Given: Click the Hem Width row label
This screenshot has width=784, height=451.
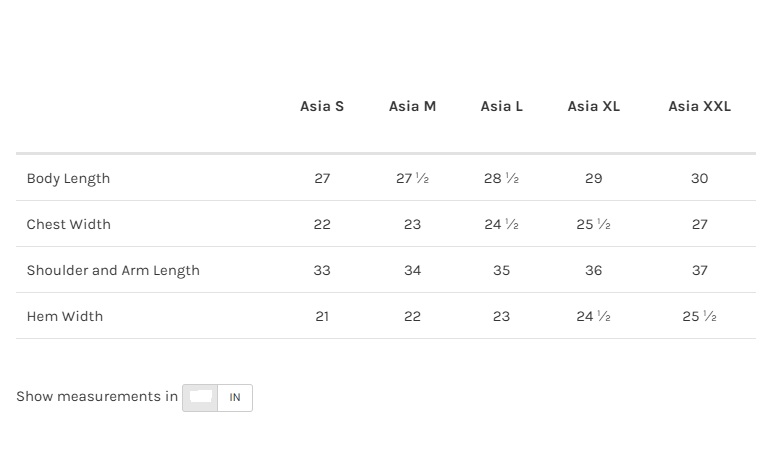Looking at the screenshot, I should pos(65,316).
